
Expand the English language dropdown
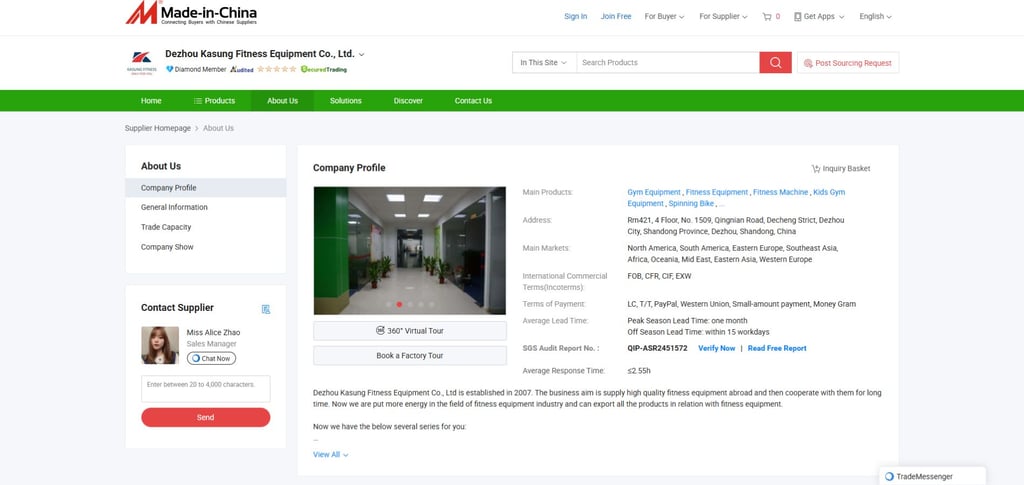(875, 16)
